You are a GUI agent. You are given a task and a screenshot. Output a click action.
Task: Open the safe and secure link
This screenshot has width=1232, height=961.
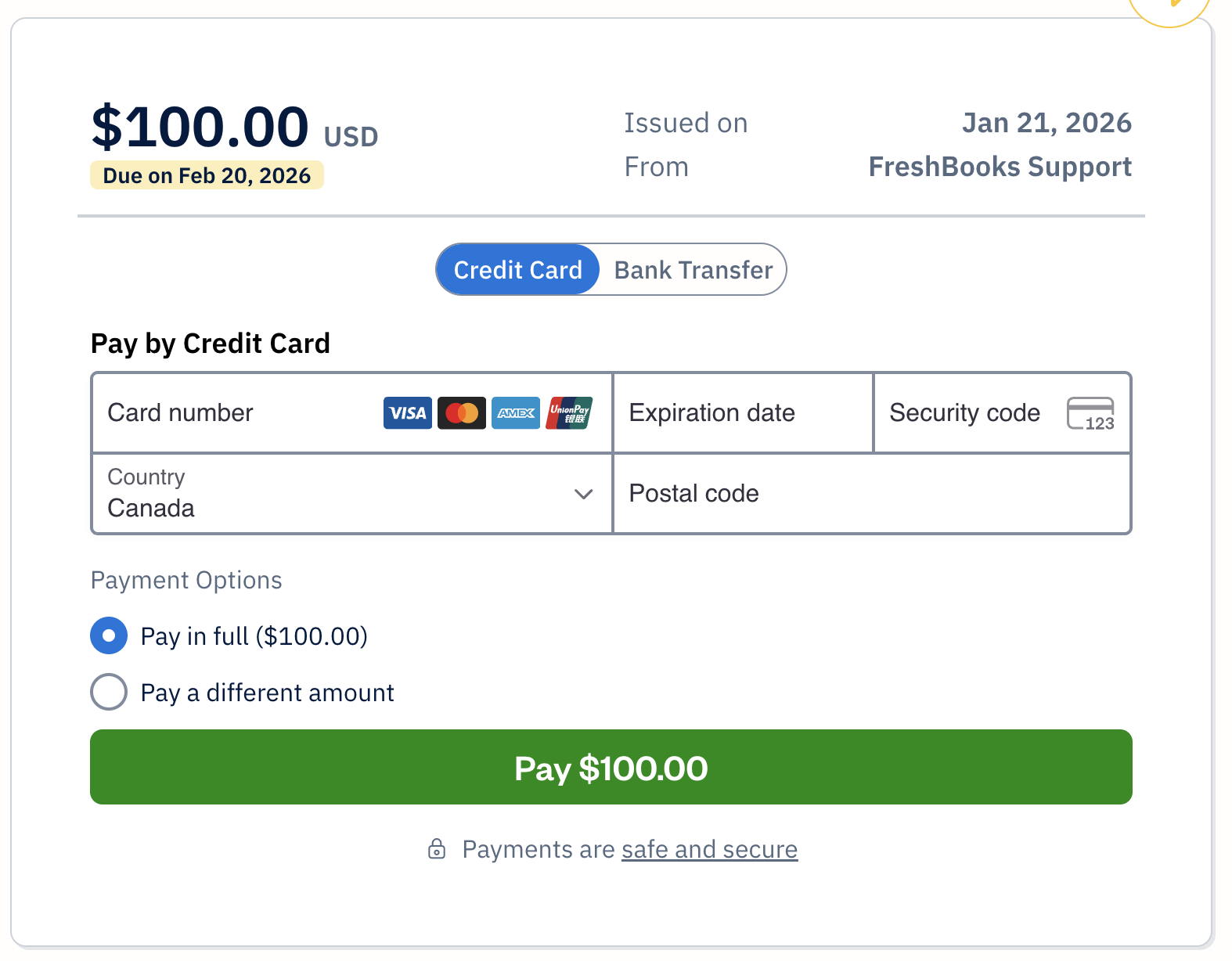click(x=709, y=848)
